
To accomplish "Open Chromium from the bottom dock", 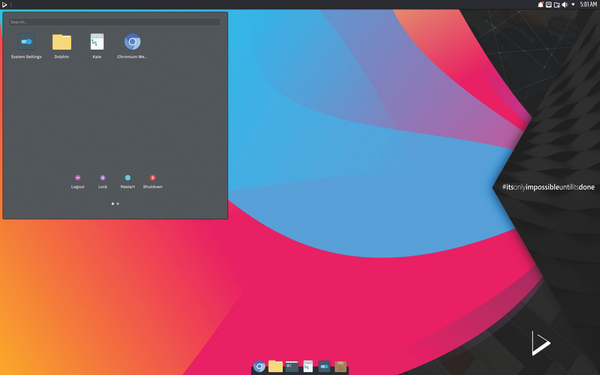I will pyautogui.click(x=259, y=367).
